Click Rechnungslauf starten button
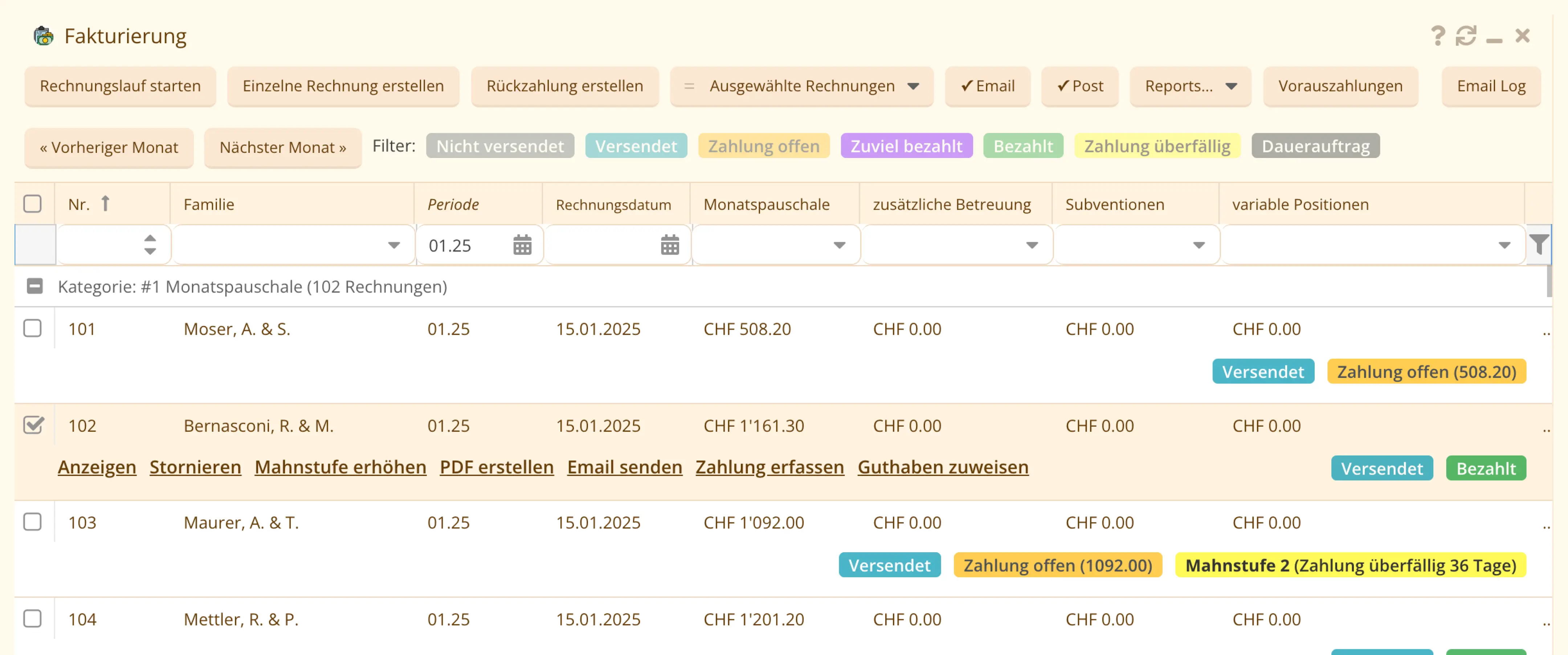 pos(121,86)
